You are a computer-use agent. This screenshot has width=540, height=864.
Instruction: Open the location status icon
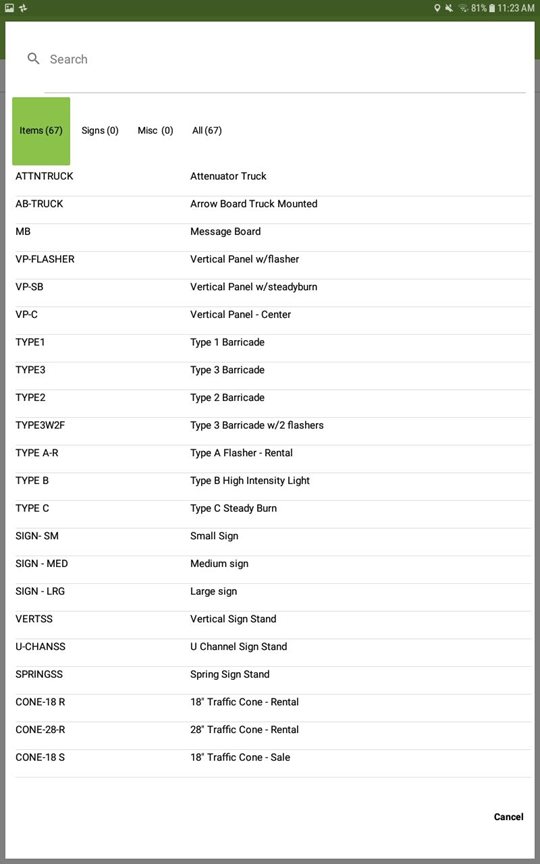click(x=437, y=8)
